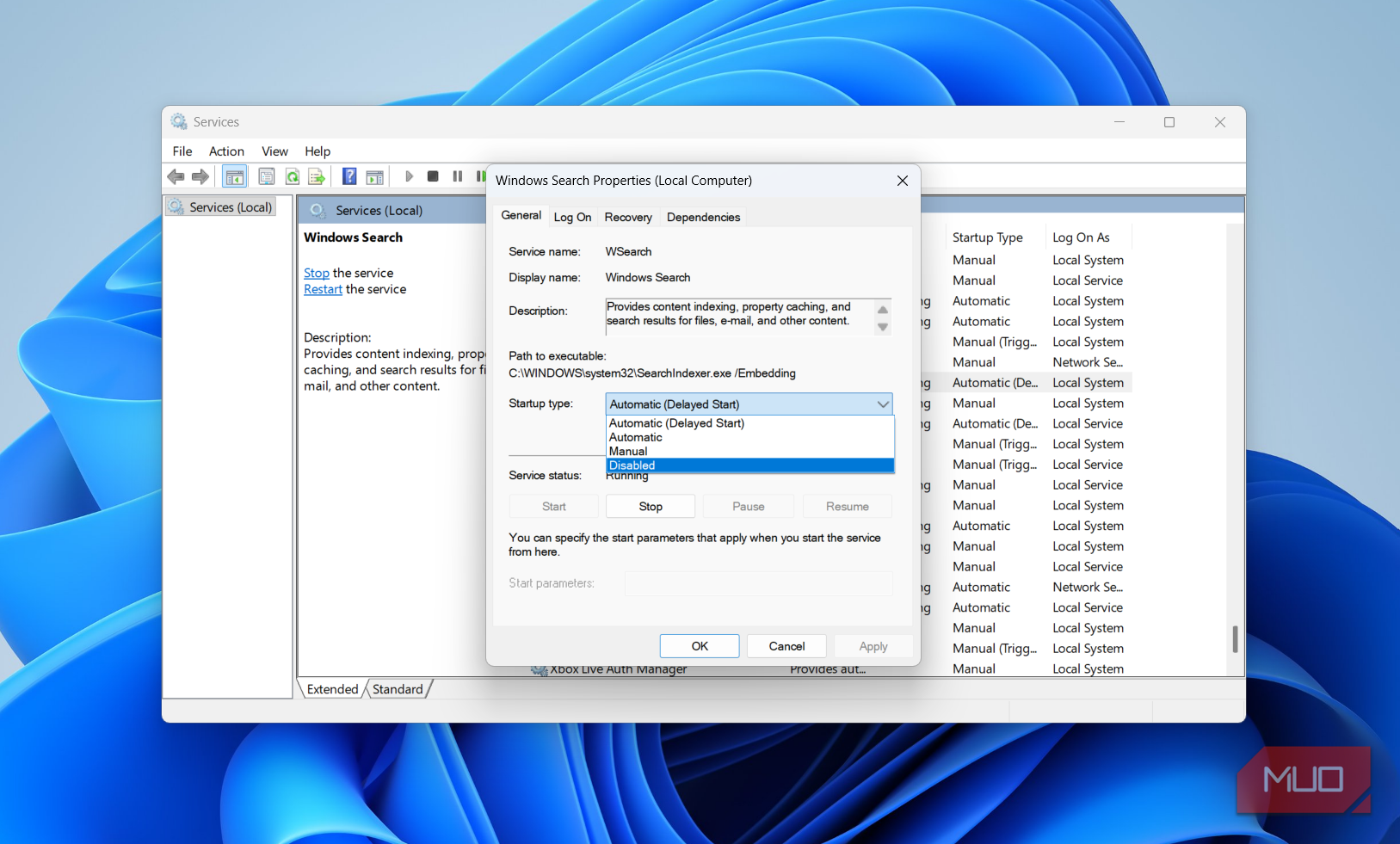
Task: Click the Forward arrow in Services toolbar
Action: pyautogui.click(x=200, y=176)
